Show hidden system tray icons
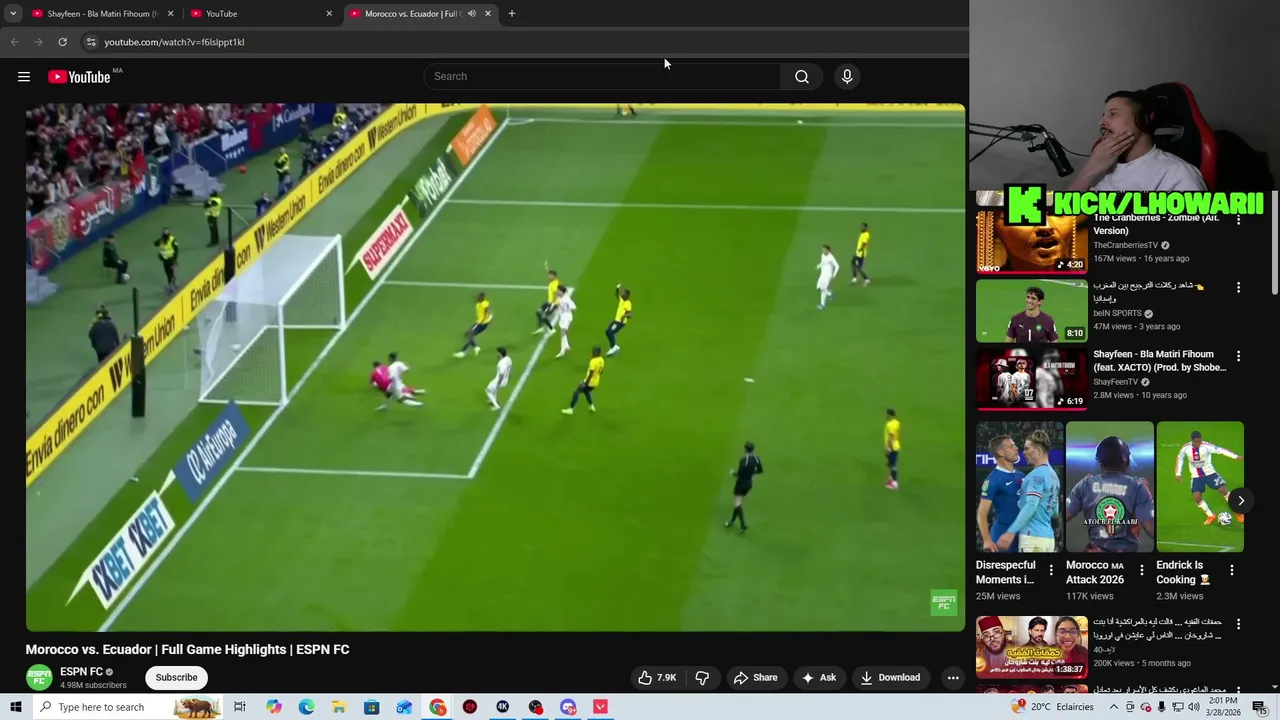The height and width of the screenshot is (720, 1280). coord(1114,707)
